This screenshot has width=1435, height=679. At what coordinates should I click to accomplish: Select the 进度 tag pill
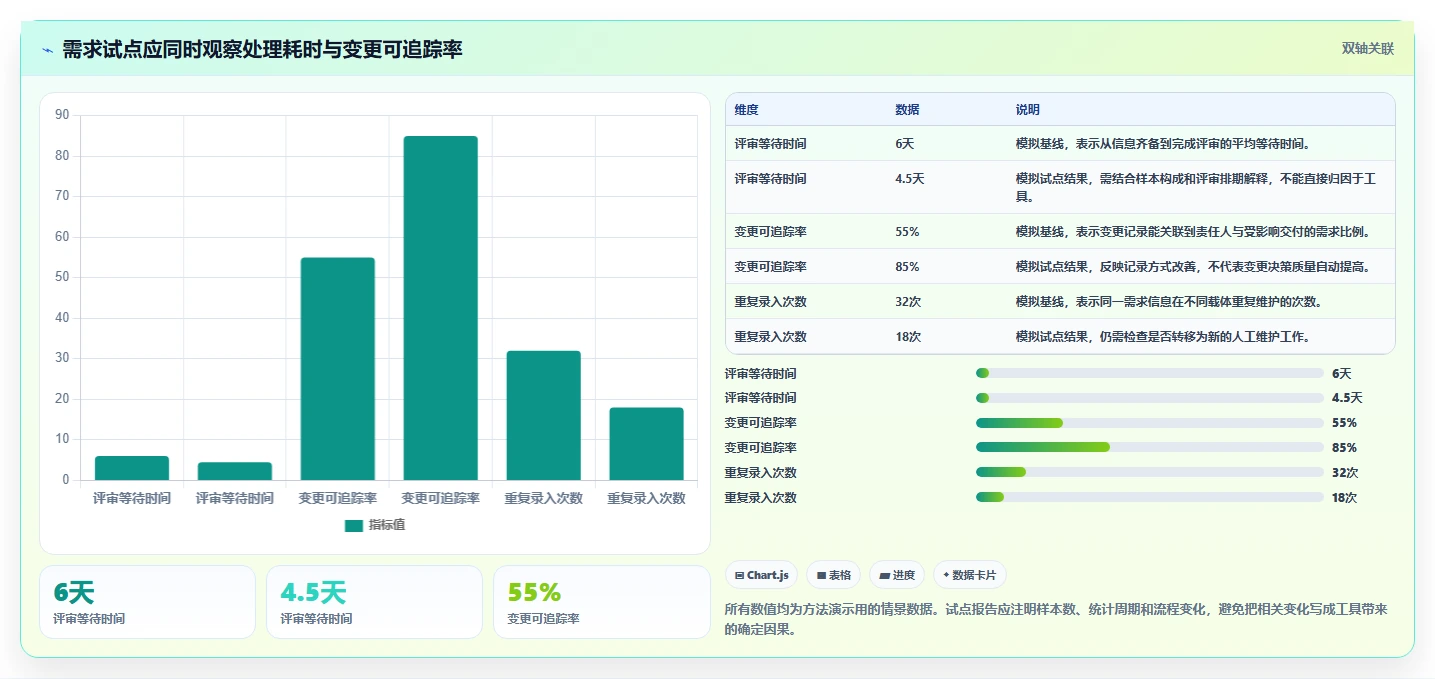pyautogui.click(x=897, y=575)
